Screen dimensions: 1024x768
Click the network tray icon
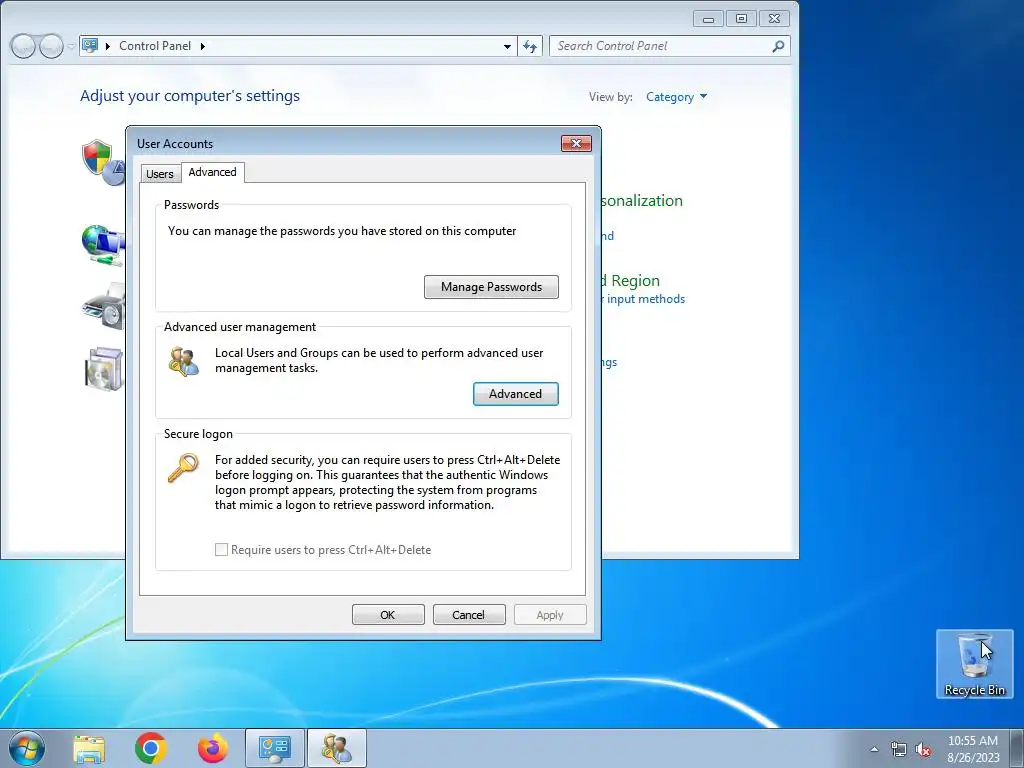899,749
